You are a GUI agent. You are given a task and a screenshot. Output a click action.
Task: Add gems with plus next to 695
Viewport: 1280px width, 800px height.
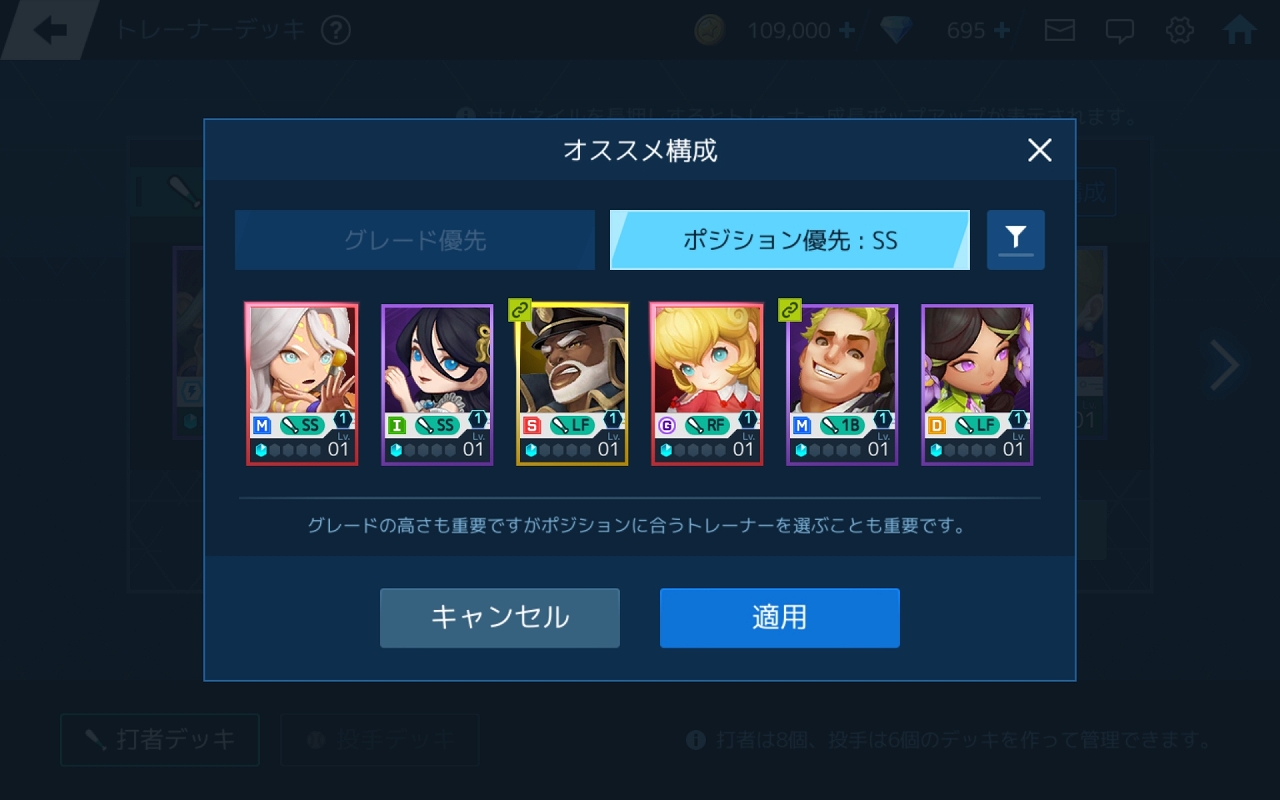1002,30
